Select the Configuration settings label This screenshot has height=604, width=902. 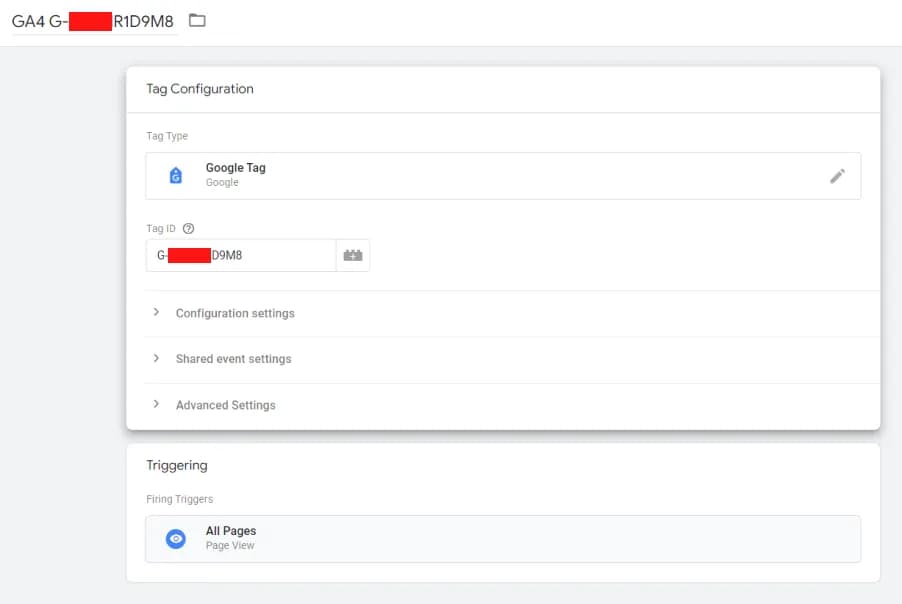[x=235, y=313]
